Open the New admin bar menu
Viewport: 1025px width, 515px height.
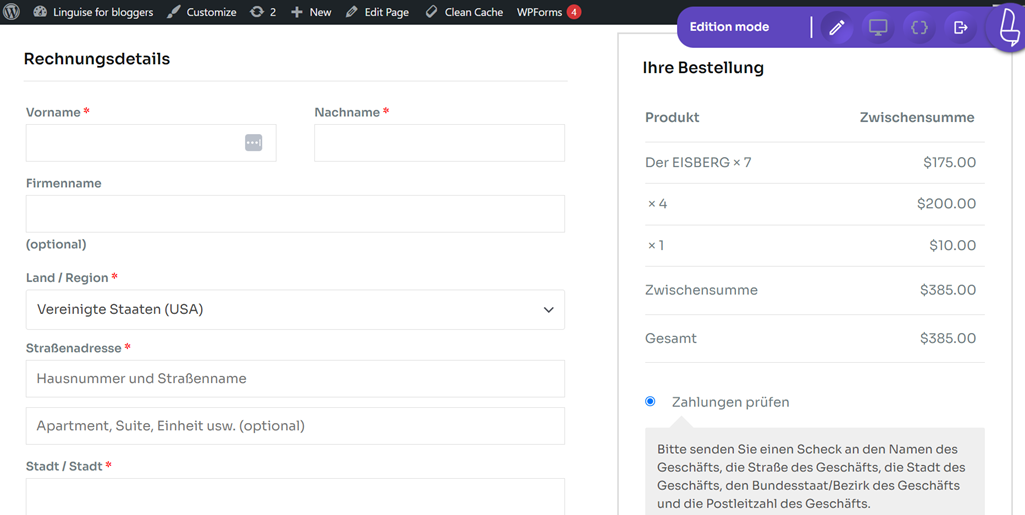tap(320, 12)
